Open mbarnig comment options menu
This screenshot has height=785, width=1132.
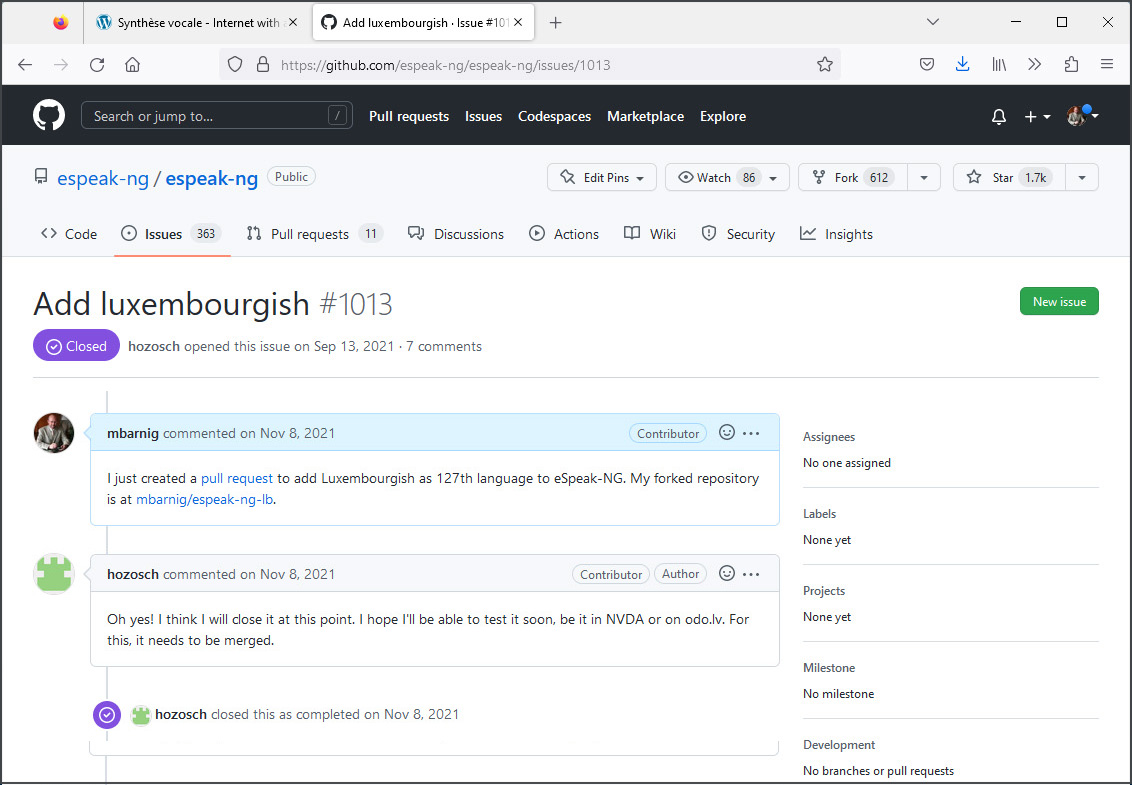pyautogui.click(x=751, y=433)
